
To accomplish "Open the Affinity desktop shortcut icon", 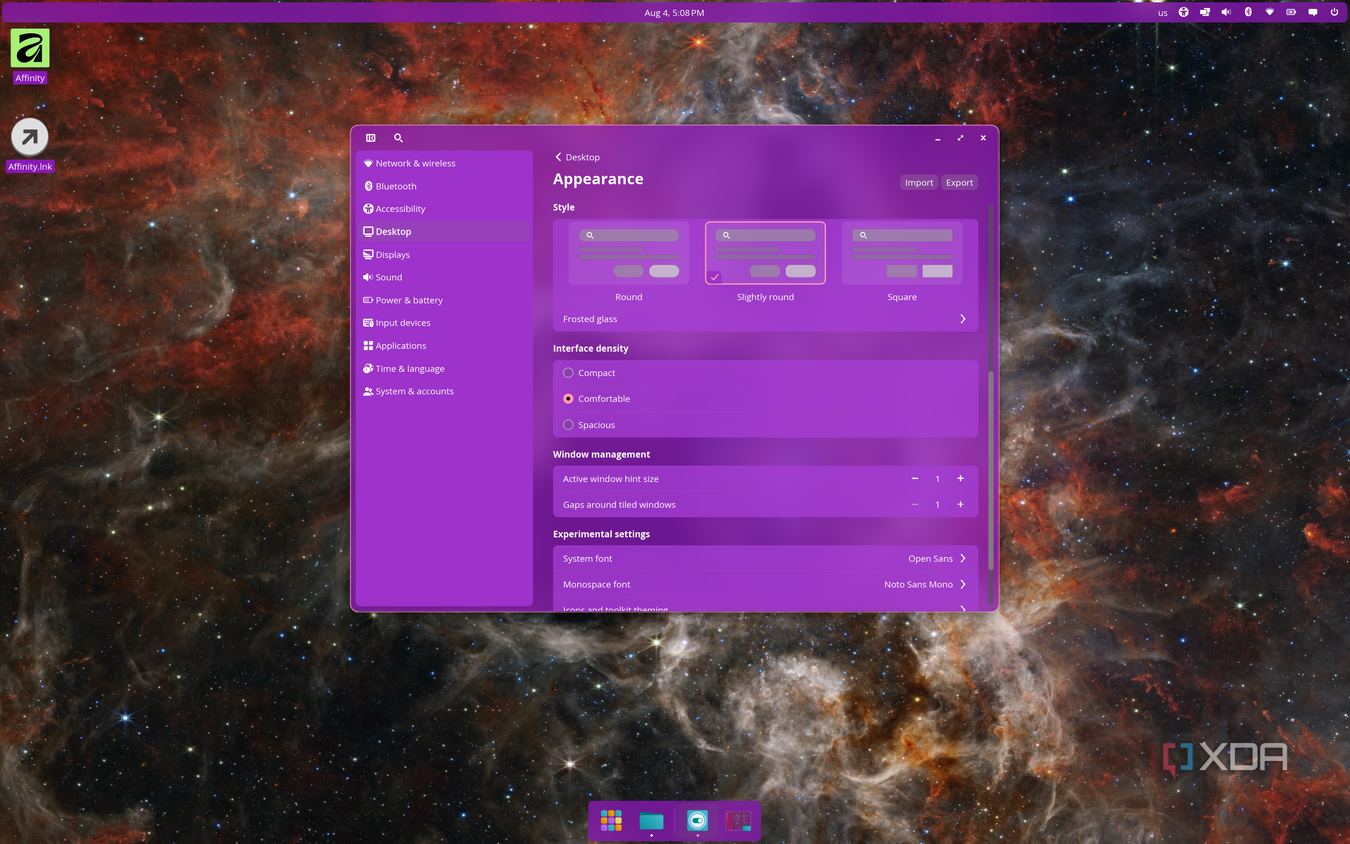I will pyautogui.click(x=30, y=48).
